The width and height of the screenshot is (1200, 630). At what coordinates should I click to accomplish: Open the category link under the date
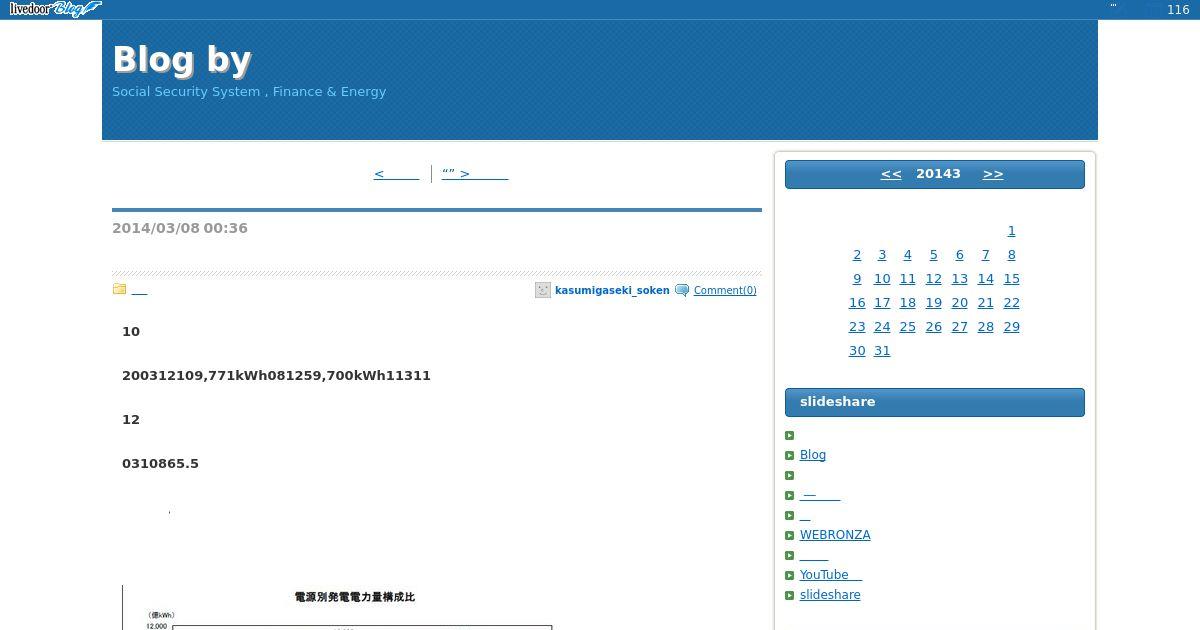(139, 290)
